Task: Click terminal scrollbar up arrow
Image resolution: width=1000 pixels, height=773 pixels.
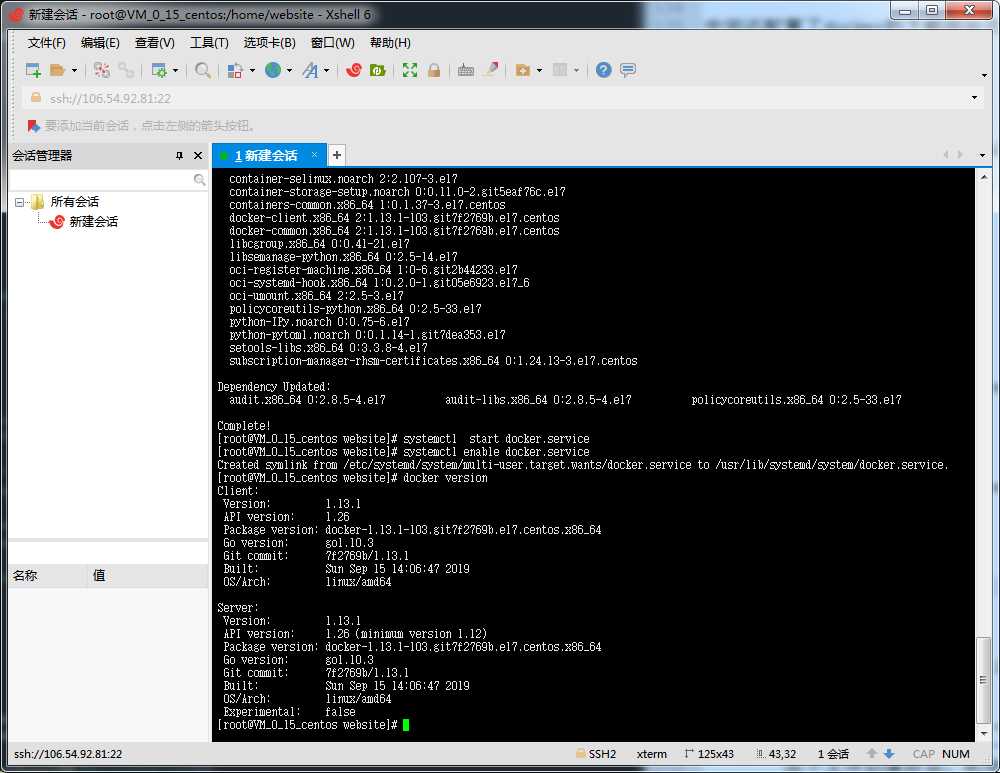Action: point(983,177)
